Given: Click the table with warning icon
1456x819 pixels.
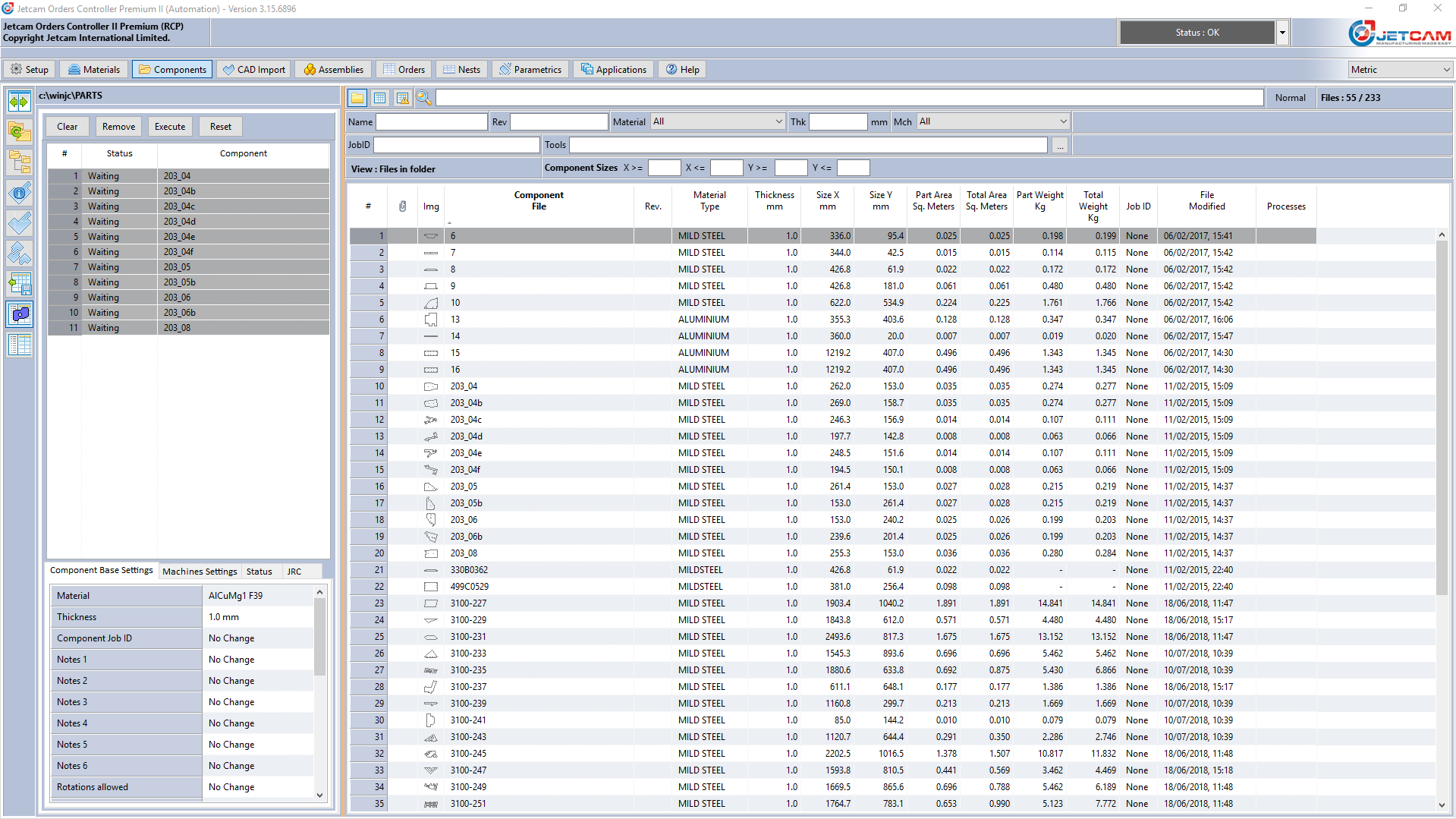Looking at the screenshot, I should (402, 98).
